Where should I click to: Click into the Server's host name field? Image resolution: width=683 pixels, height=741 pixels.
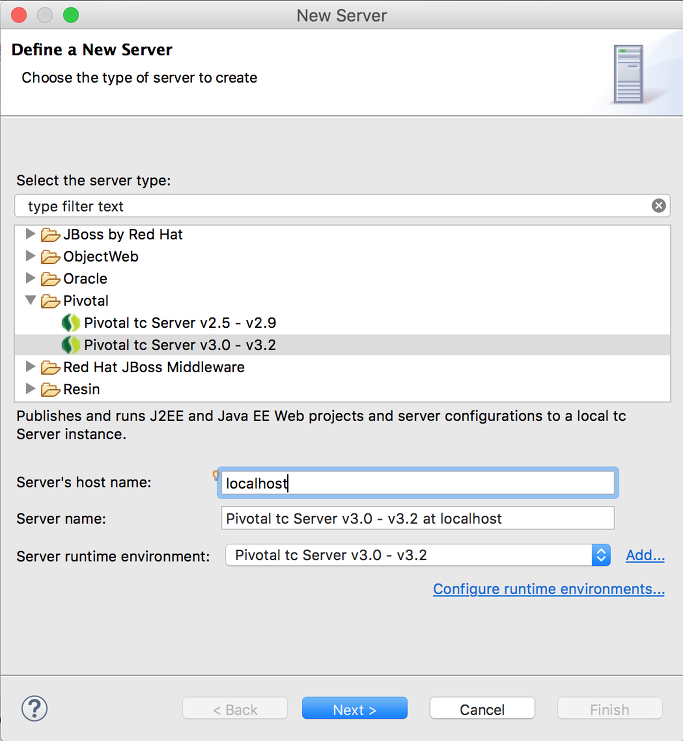(x=418, y=483)
